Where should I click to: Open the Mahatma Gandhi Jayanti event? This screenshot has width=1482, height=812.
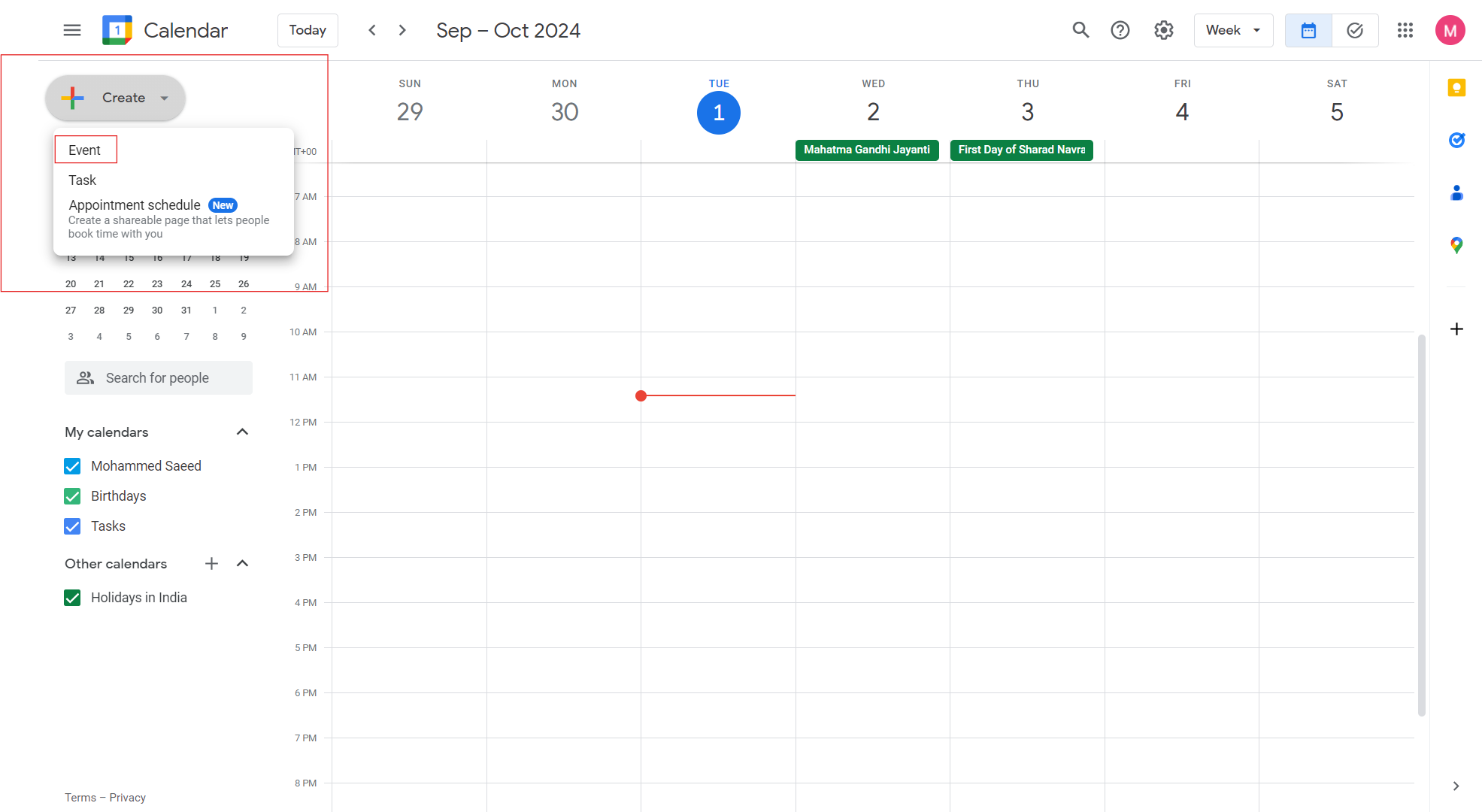[x=866, y=150]
